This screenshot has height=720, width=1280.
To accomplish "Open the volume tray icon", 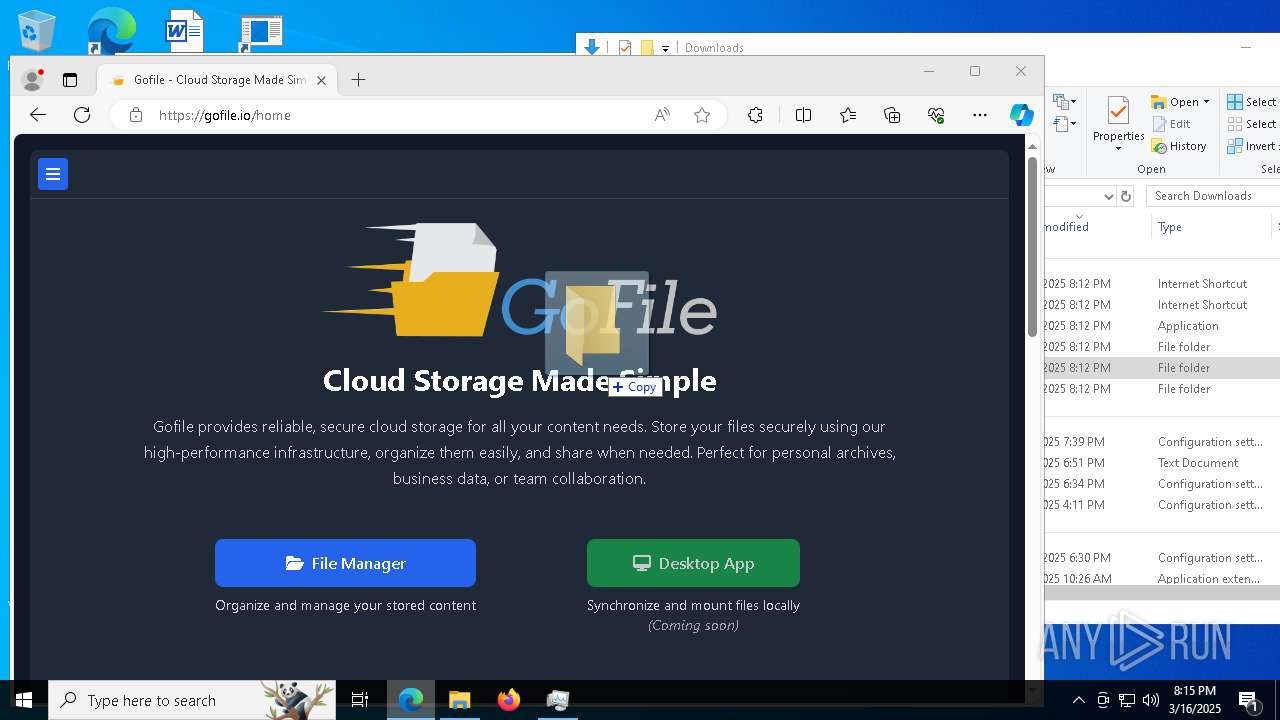I will click(x=1151, y=700).
